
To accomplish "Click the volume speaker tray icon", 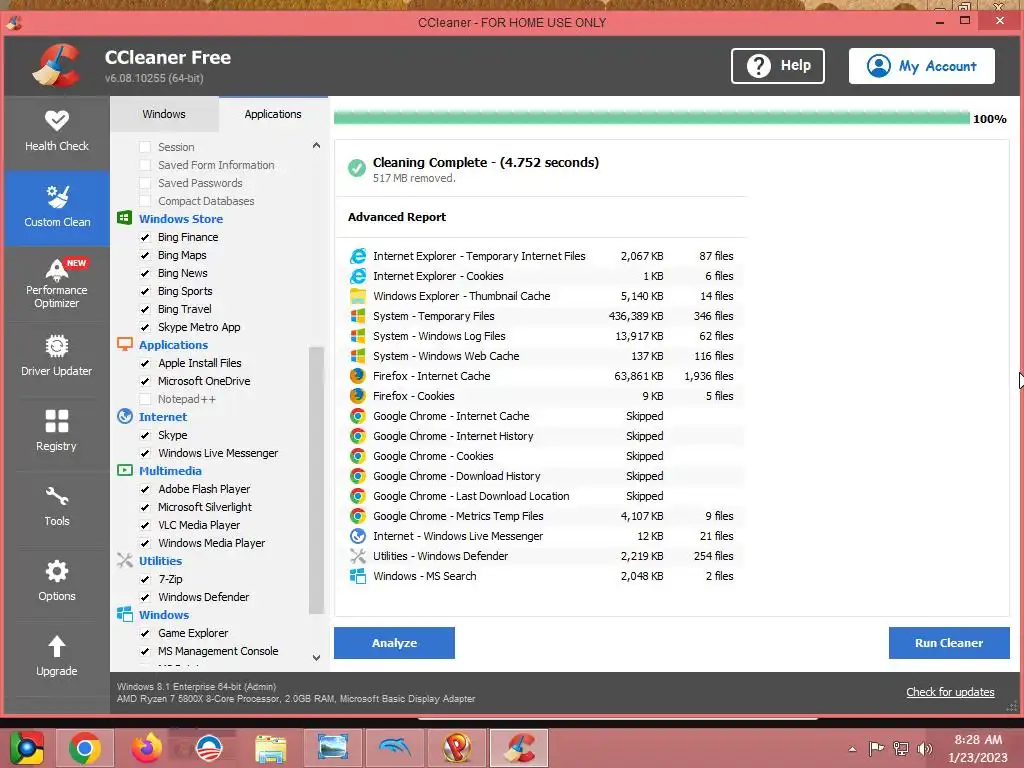I will pos(925,748).
